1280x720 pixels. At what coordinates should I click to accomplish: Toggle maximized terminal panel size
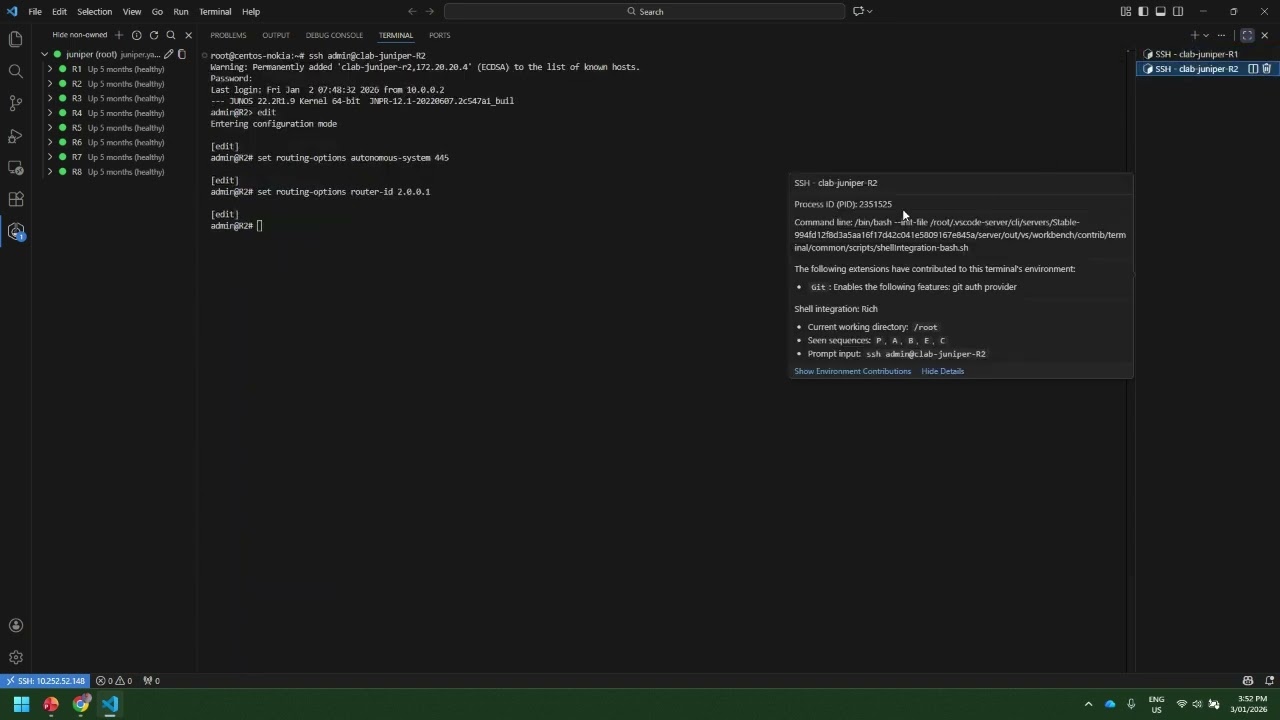1247,35
